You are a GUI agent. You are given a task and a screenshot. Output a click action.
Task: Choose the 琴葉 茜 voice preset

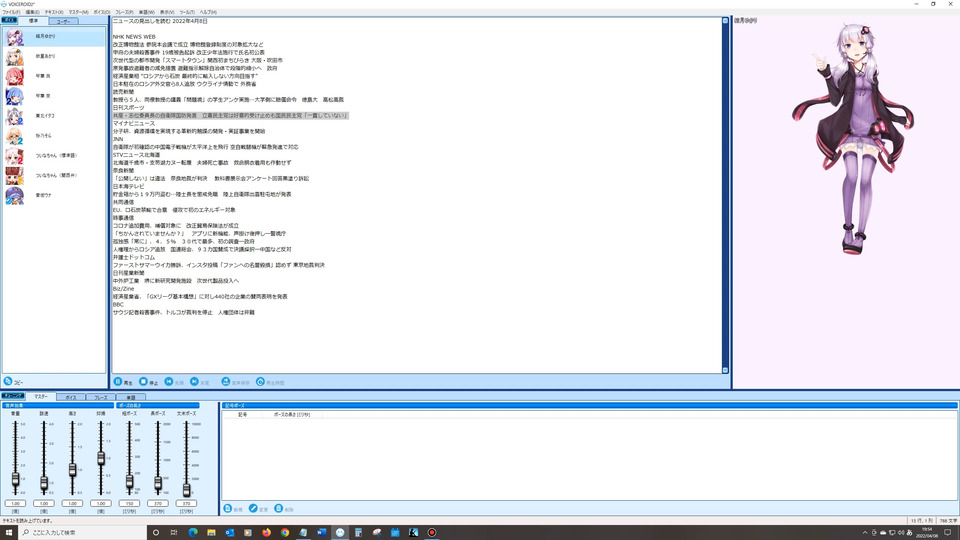[14, 77]
